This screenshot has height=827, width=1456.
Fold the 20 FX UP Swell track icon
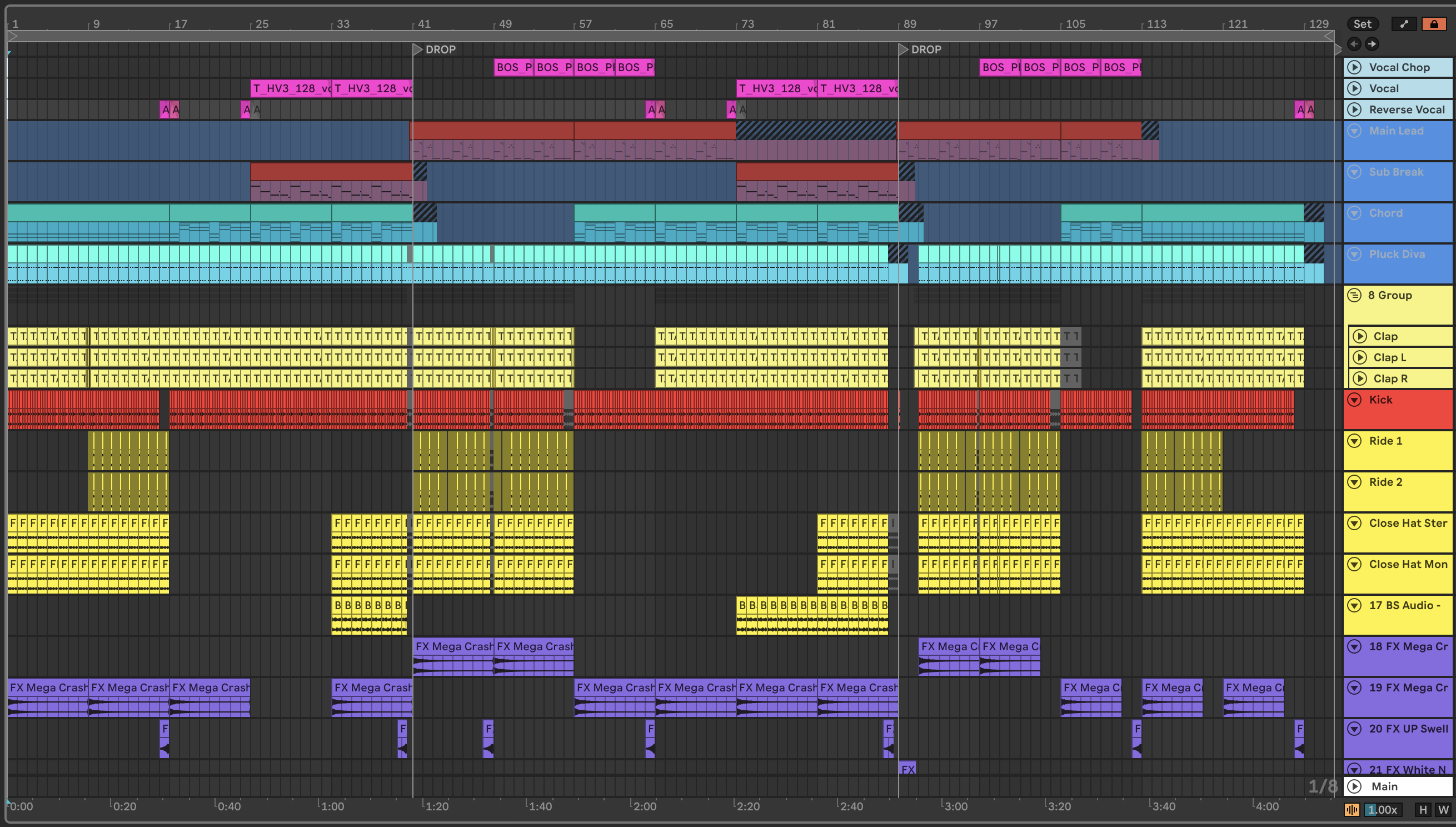(1354, 728)
